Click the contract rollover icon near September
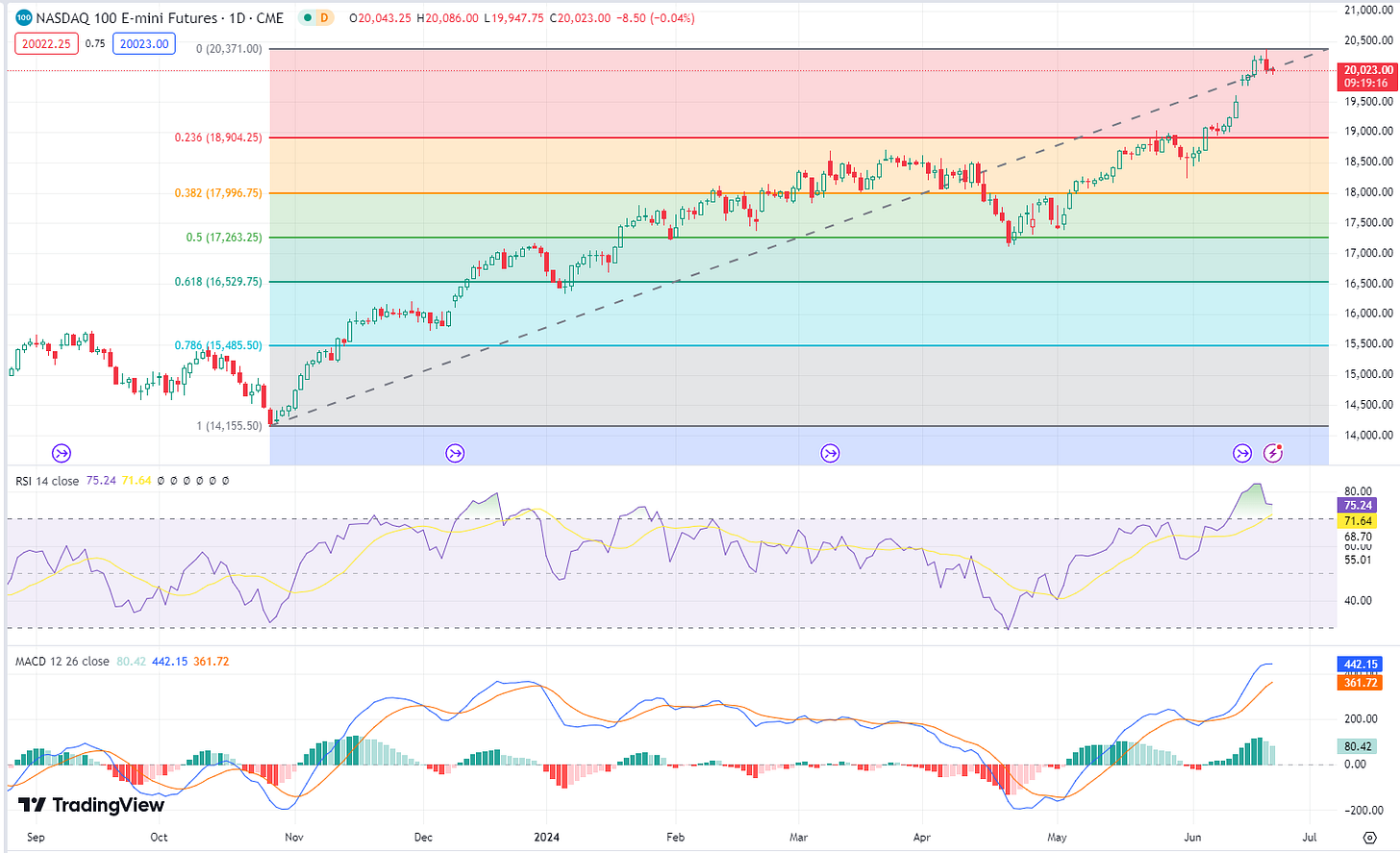Screen dimensions: 1400x853 [61, 453]
